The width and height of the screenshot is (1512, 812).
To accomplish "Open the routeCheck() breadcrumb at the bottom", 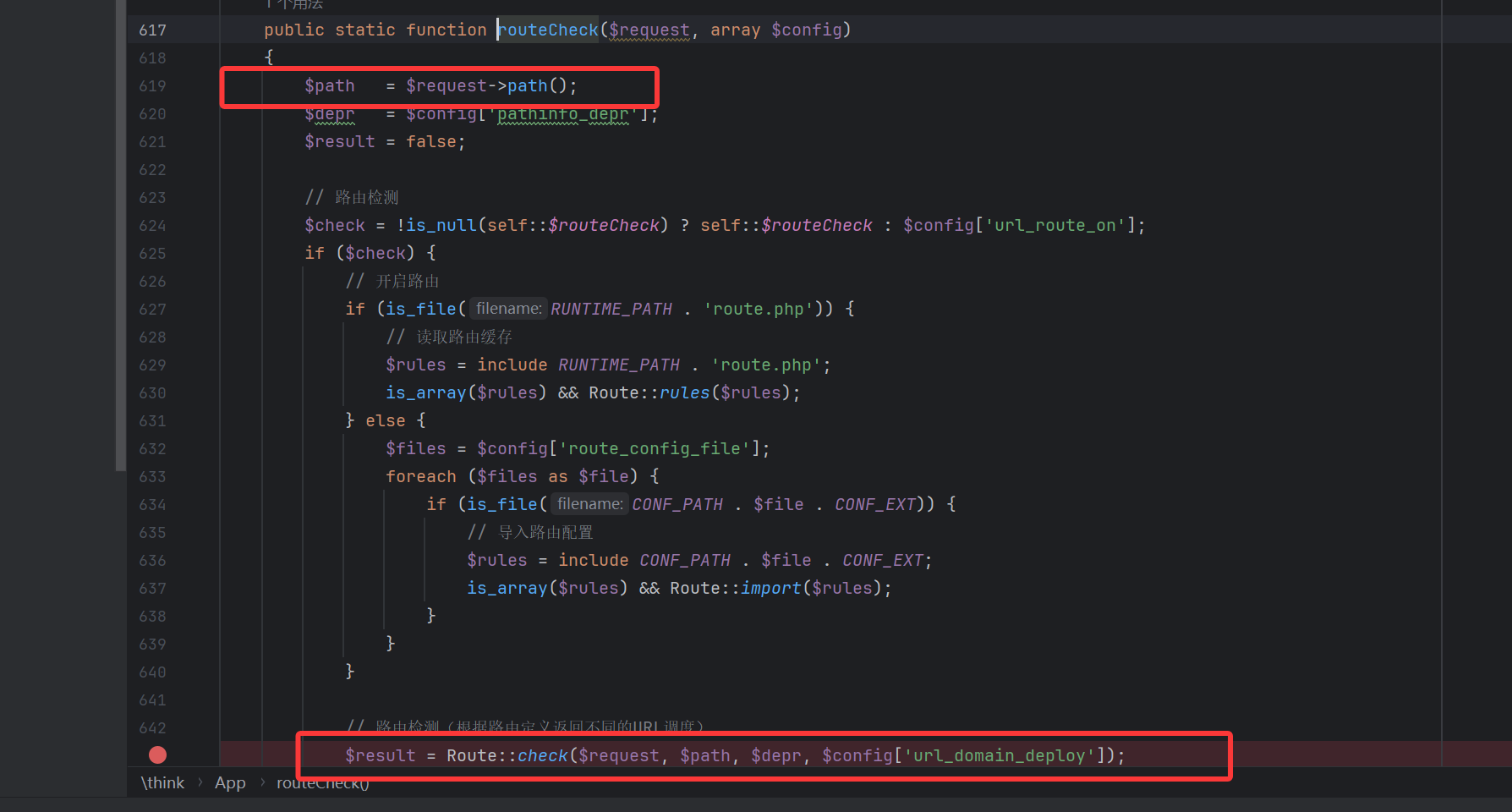I will pos(322,784).
